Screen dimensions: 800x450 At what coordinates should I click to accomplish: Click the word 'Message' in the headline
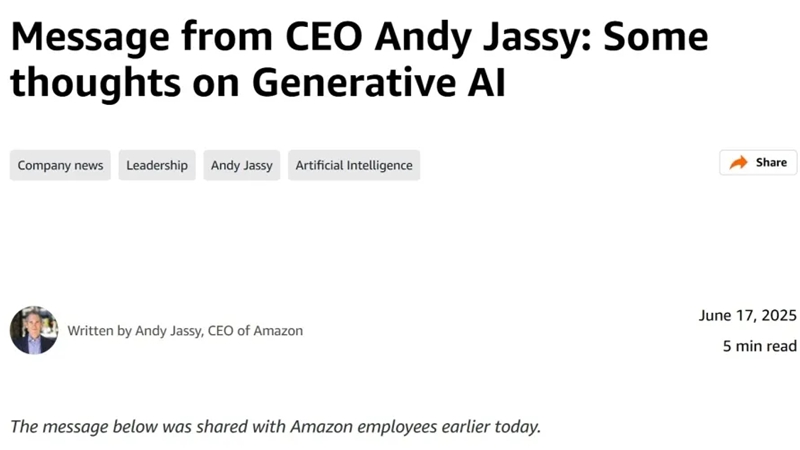click(x=90, y=39)
